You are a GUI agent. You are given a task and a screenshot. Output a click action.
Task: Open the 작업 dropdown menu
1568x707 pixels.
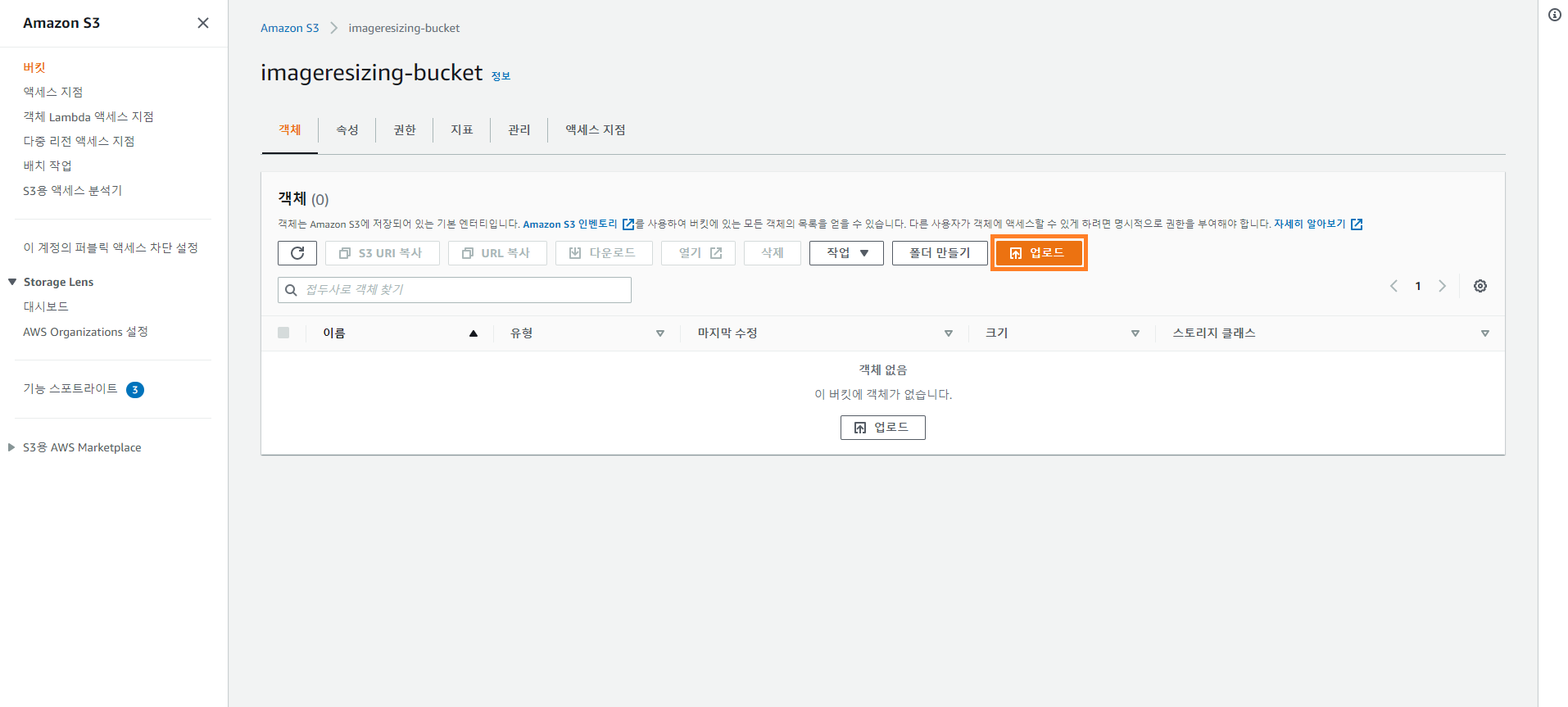(x=846, y=253)
